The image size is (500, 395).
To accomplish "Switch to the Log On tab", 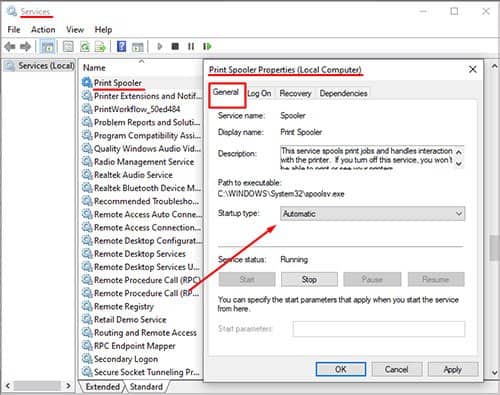I will point(259,93).
